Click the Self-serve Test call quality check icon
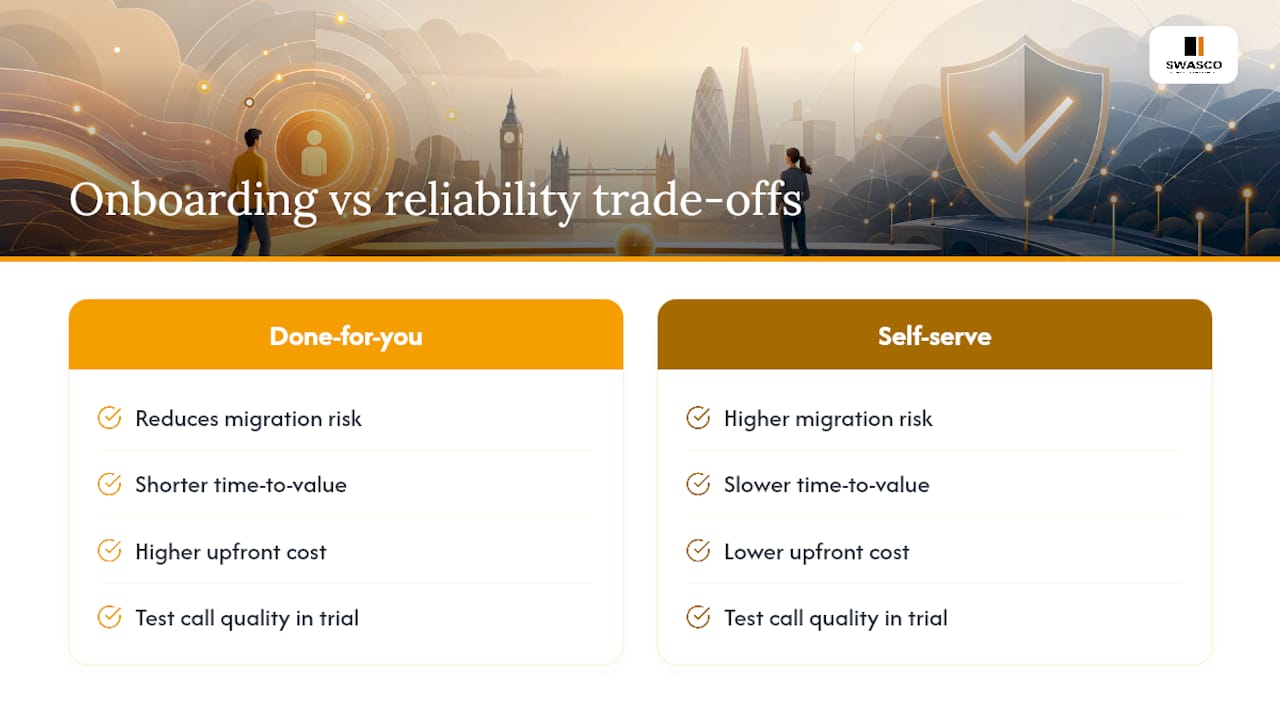The image size is (1280, 720). (x=698, y=617)
